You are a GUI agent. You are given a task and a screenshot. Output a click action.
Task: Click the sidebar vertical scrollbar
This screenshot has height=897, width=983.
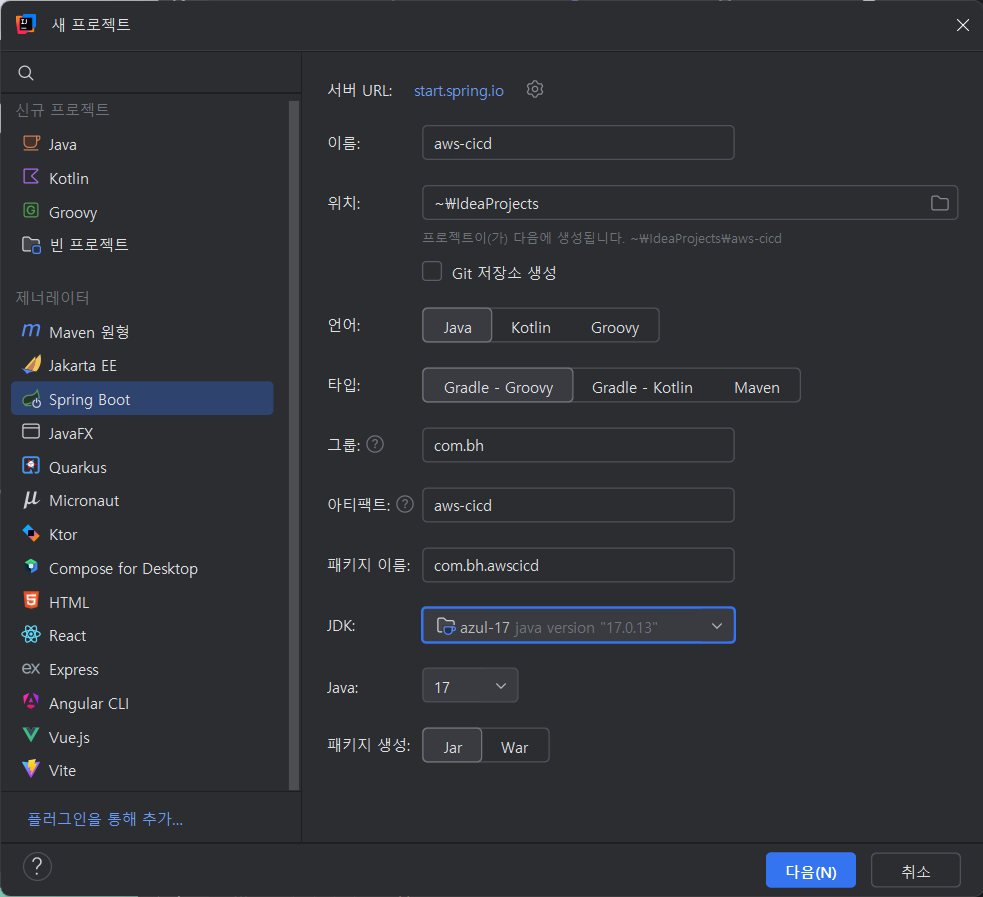click(293, 445)
